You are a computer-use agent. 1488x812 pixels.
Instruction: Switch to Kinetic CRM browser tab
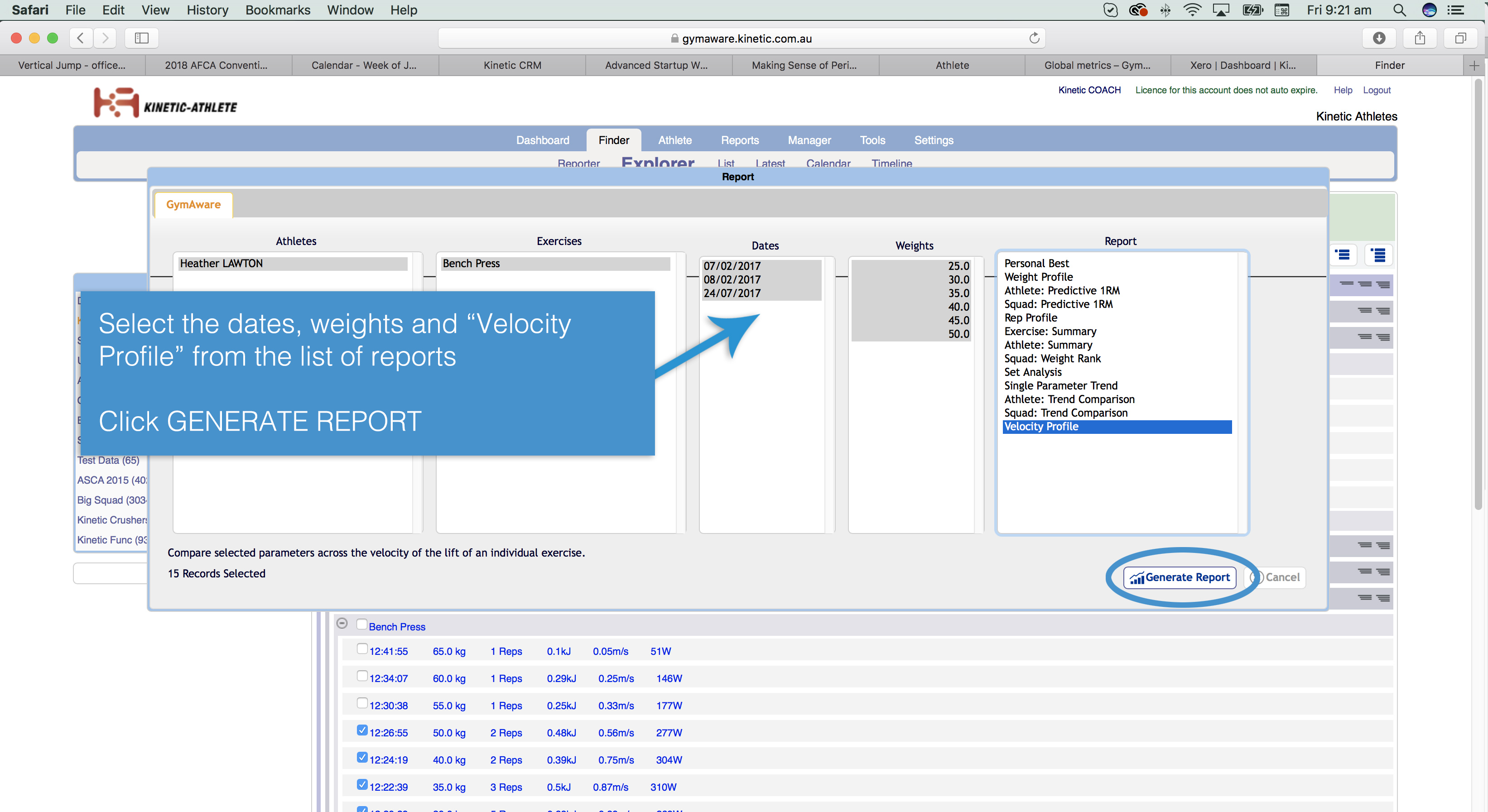(x=512, y=65)
